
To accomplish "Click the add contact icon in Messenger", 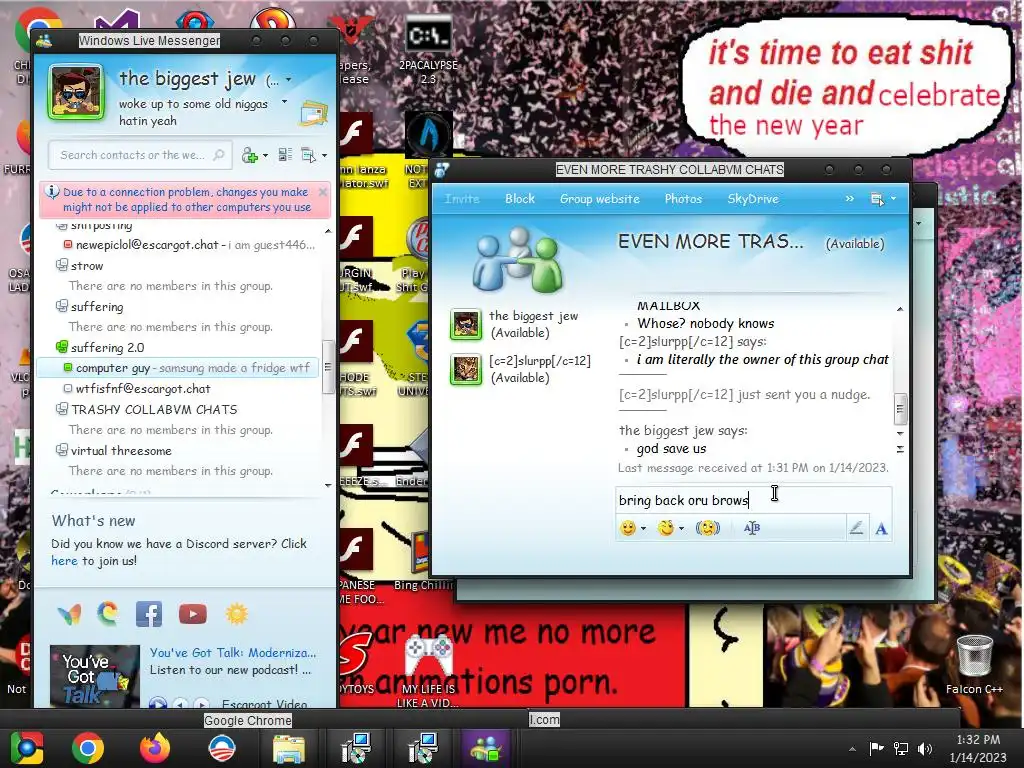I will click(249, 155).
